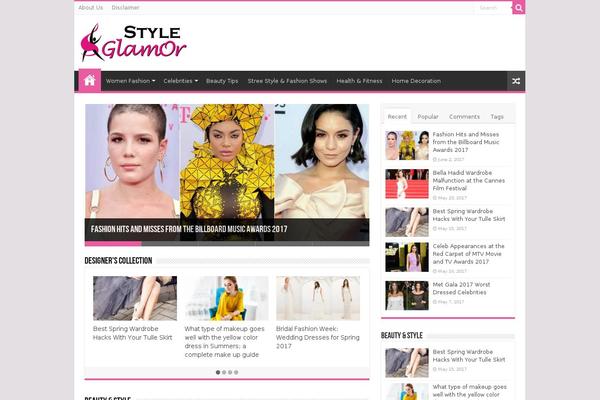
Task: Open the Health & Fitness menu item
Action: (359, 81)
